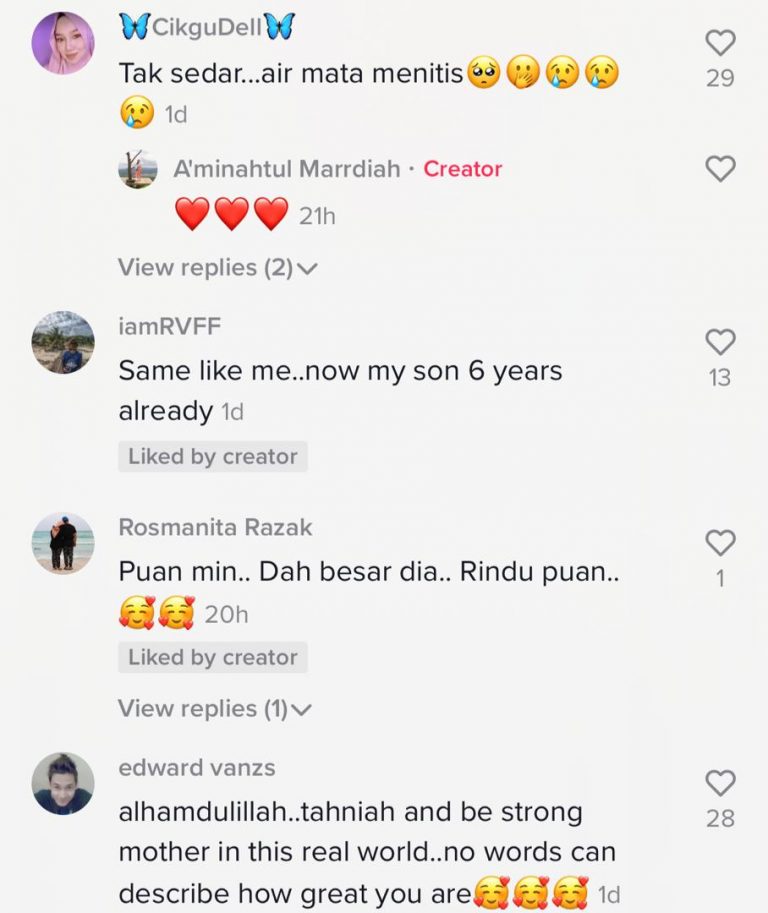Viewport: 768px width, 913px height.
Task: Open A'minahtul Marrdiah's small avatar
Action: (x=138, y=169)
